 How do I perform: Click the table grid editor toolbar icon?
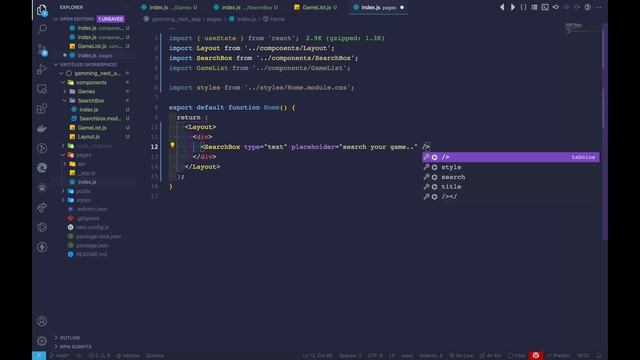tap(534, 7)
